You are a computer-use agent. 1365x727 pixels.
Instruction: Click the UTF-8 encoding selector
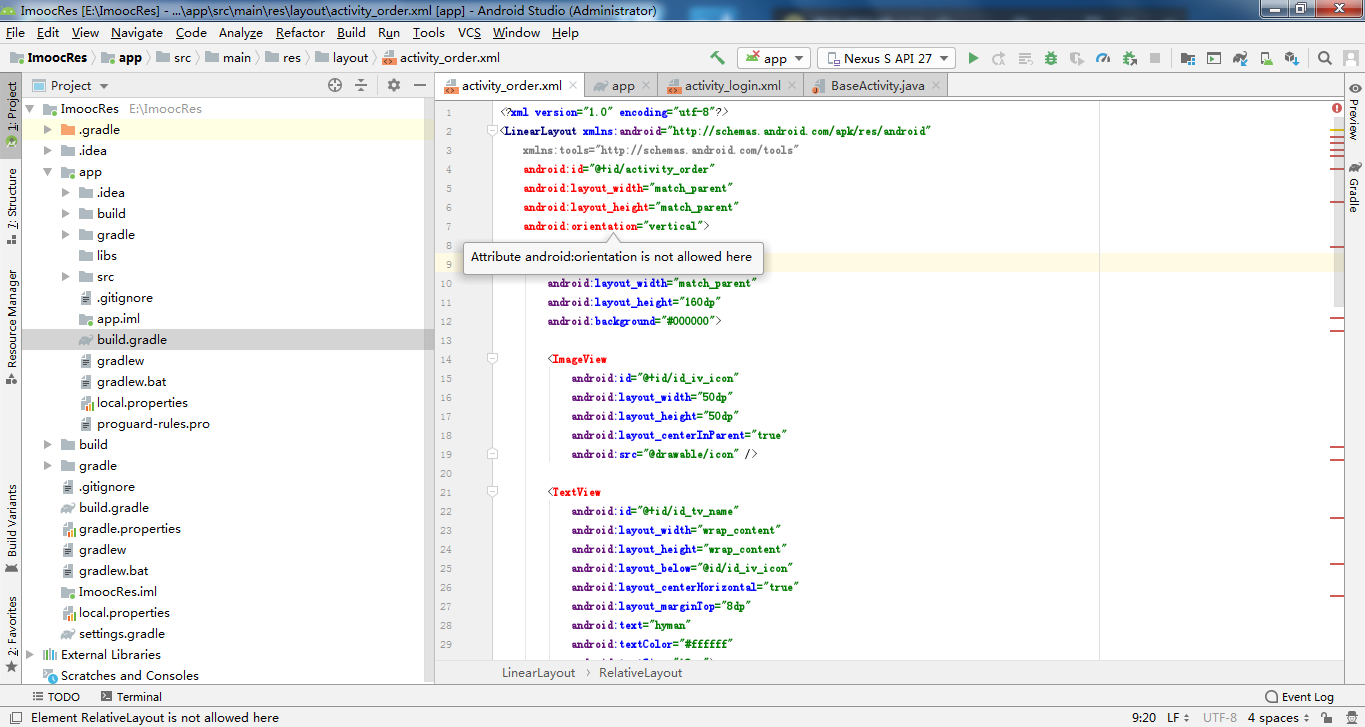tap(1220, 718)
